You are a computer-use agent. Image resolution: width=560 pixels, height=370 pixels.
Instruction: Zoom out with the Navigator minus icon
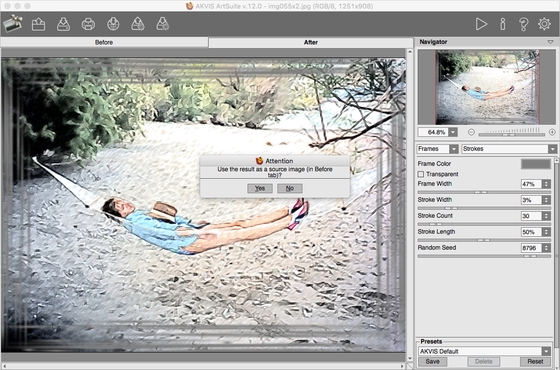pyautogui.click(x=471, y=132)
